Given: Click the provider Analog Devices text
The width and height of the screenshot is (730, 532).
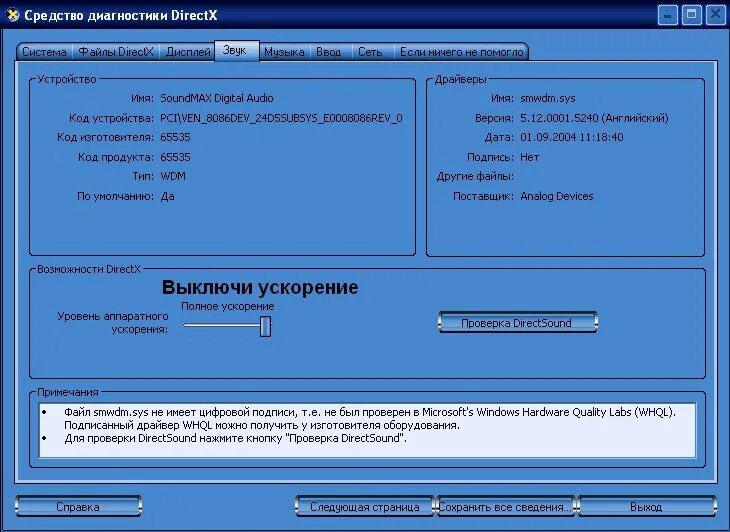Looking at the screenshot, I should coord(557,196).
